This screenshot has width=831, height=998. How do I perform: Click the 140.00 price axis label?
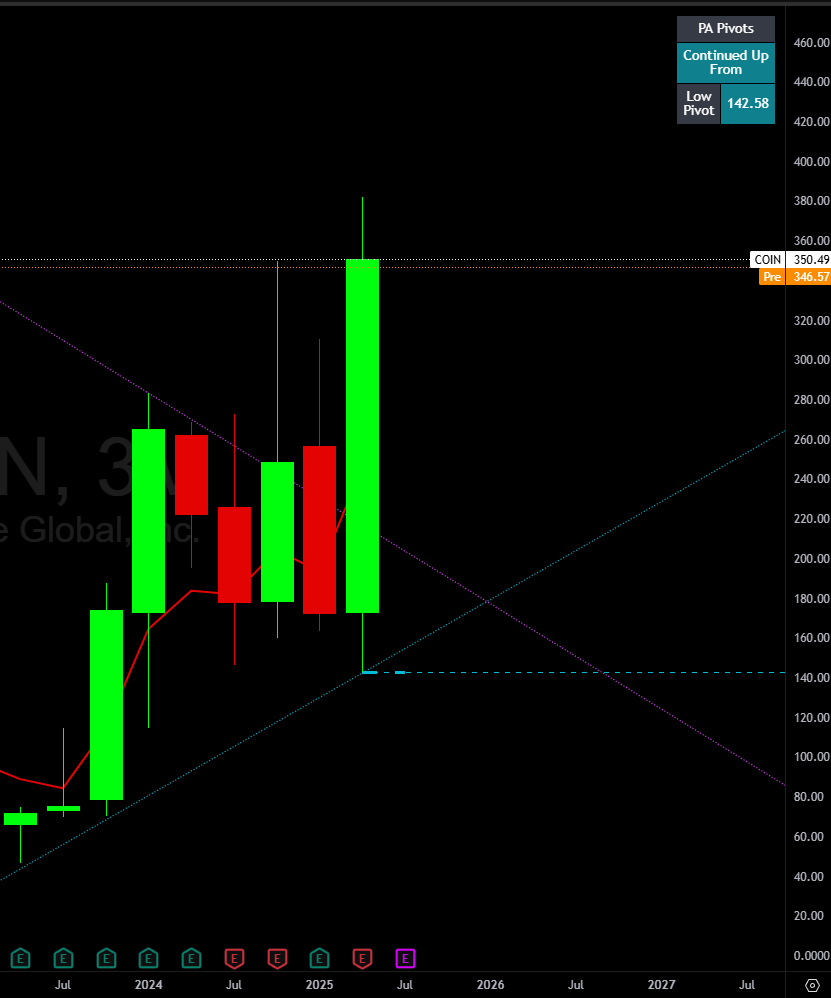(x=811, y=677)
